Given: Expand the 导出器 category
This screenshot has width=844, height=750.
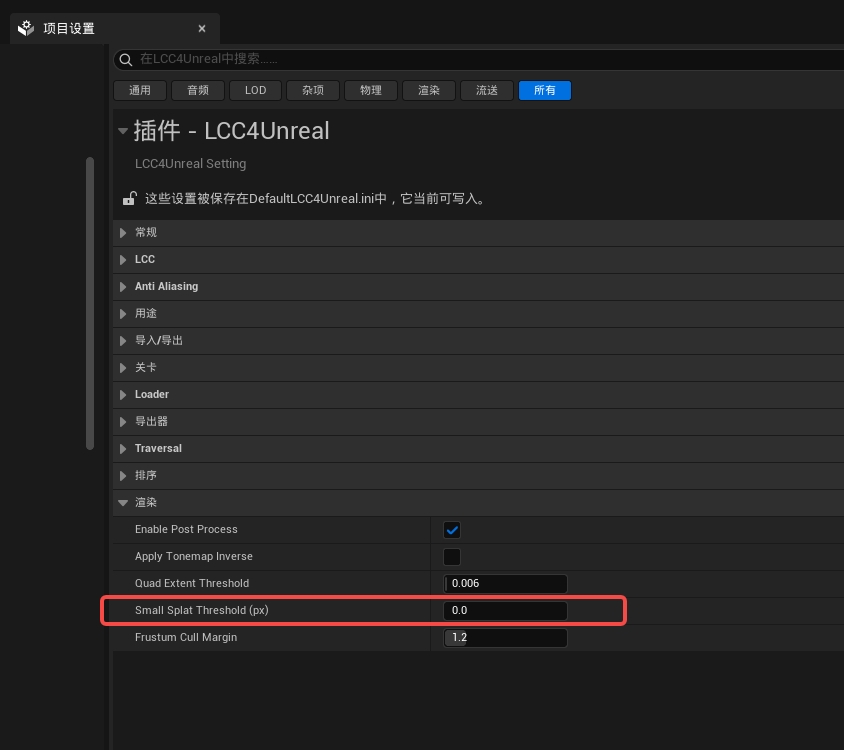Looking at the screenshot, I should (x=123, y=422).
